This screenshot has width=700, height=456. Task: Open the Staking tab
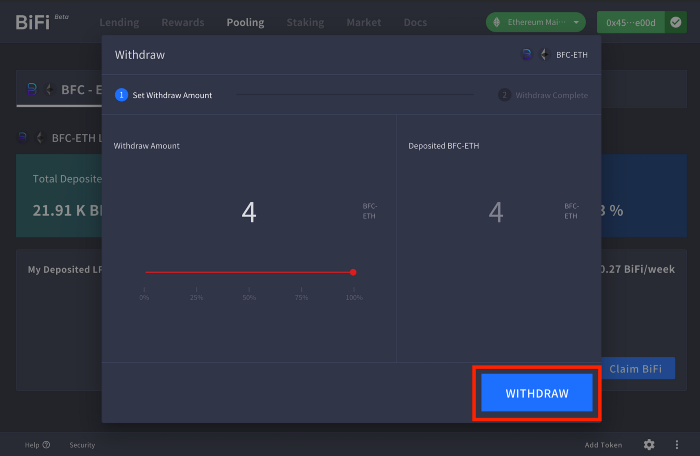305,22
